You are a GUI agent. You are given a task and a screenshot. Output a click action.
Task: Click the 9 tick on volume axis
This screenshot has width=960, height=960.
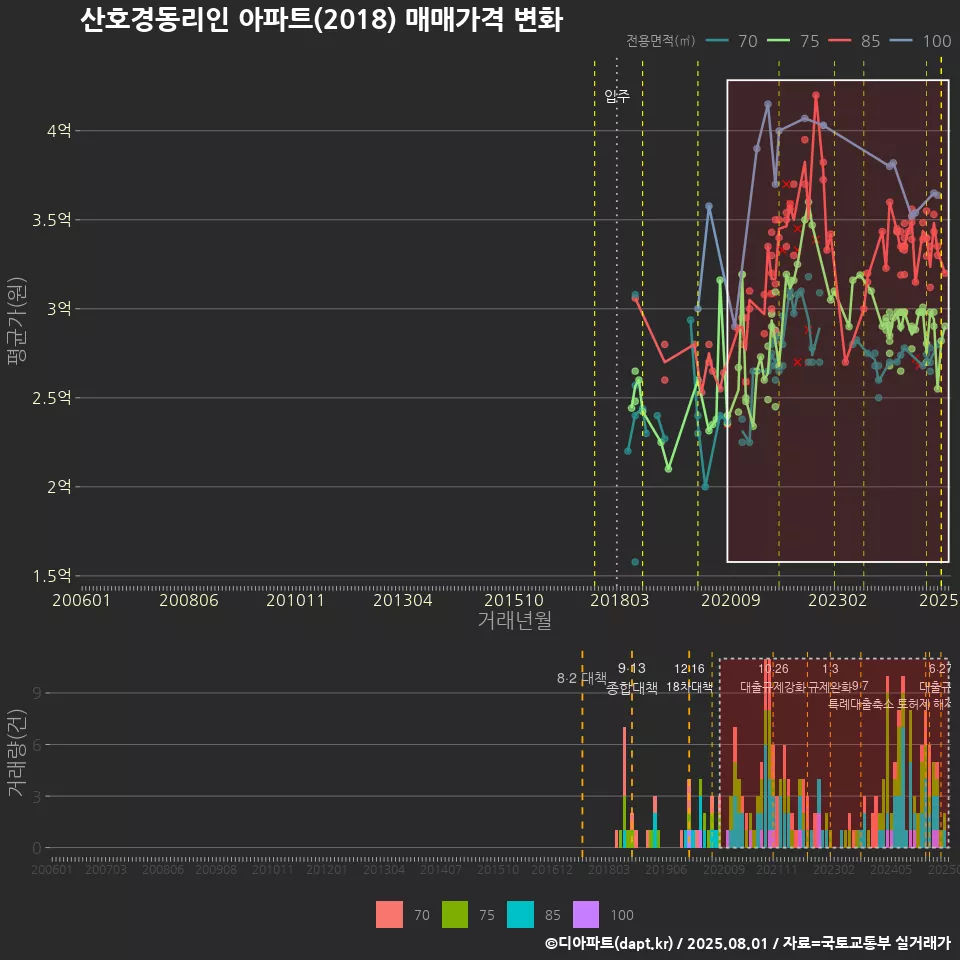(37, 693)
